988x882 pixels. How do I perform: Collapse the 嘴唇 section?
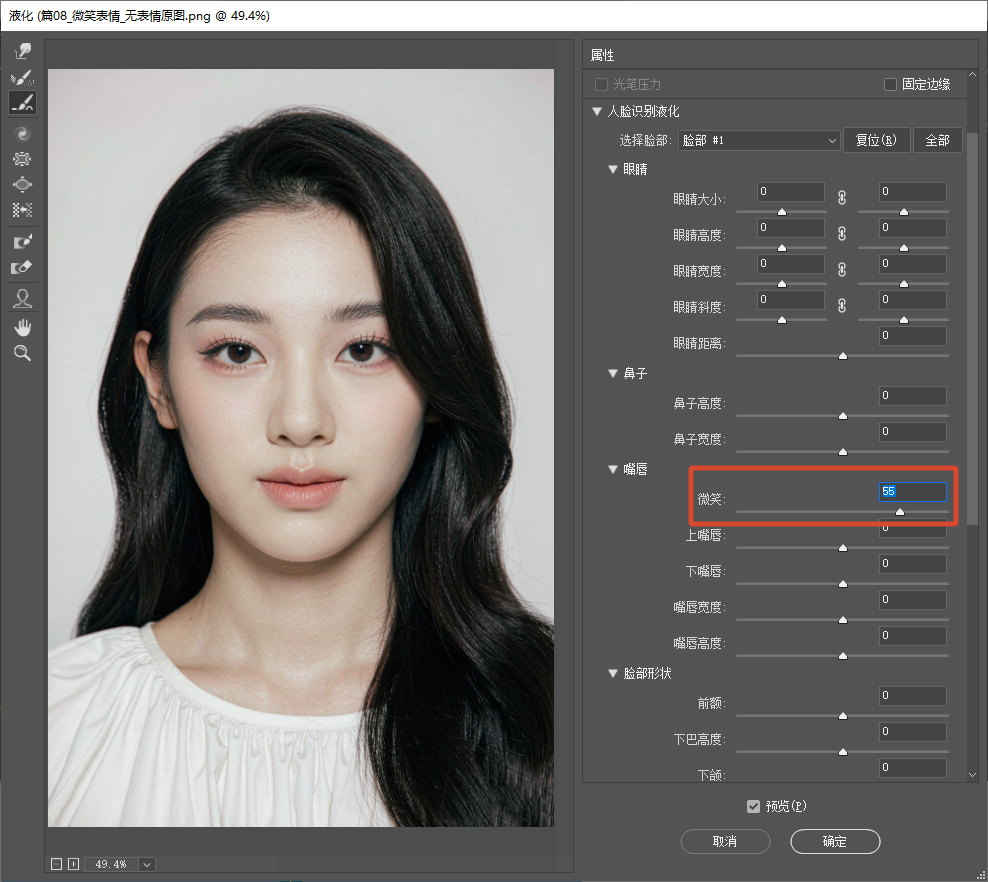[x=612, y=469]
